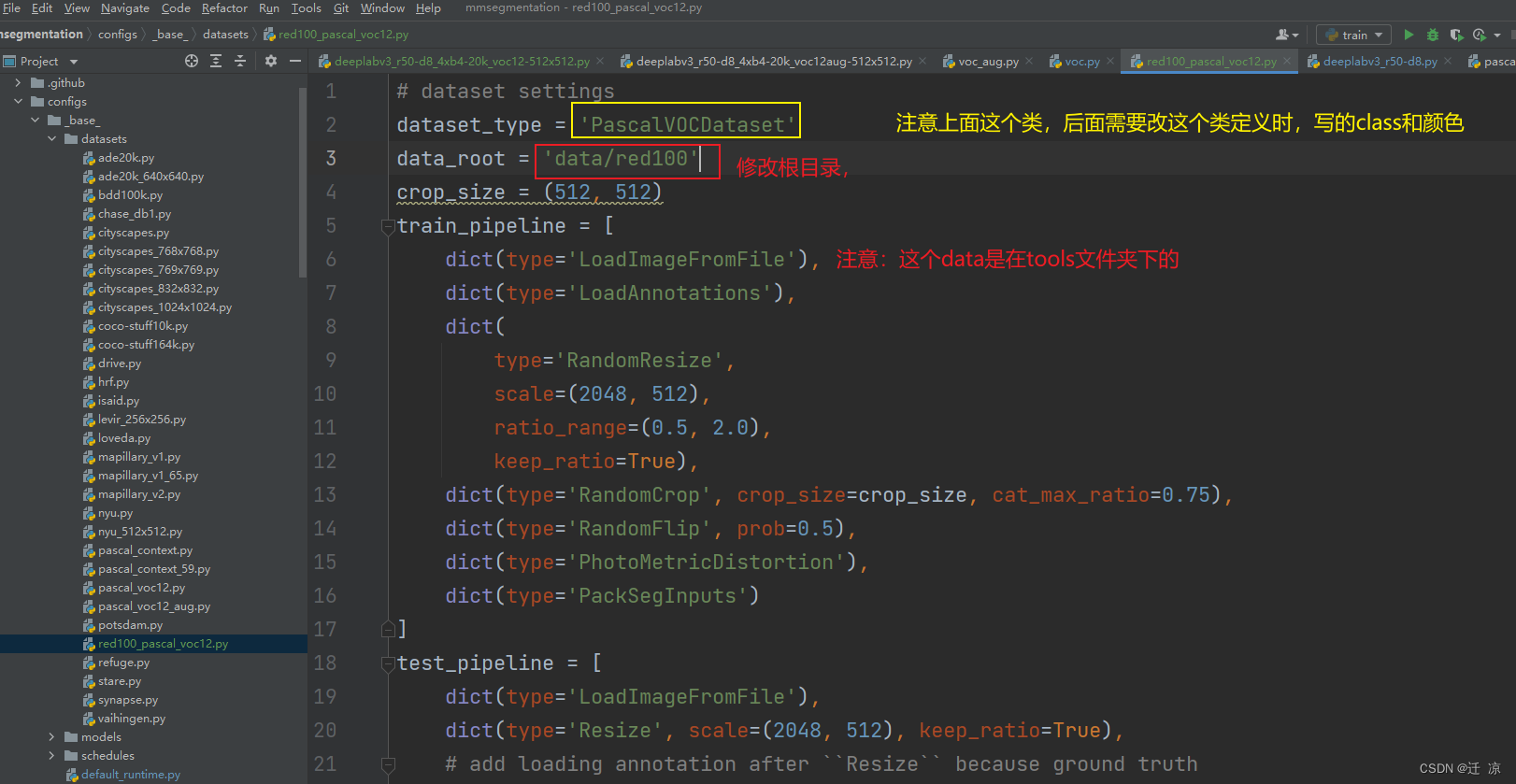Click the Collapse All icon in the Project panel
This screenshot has height=784, width=1516.
pos(240,61)
